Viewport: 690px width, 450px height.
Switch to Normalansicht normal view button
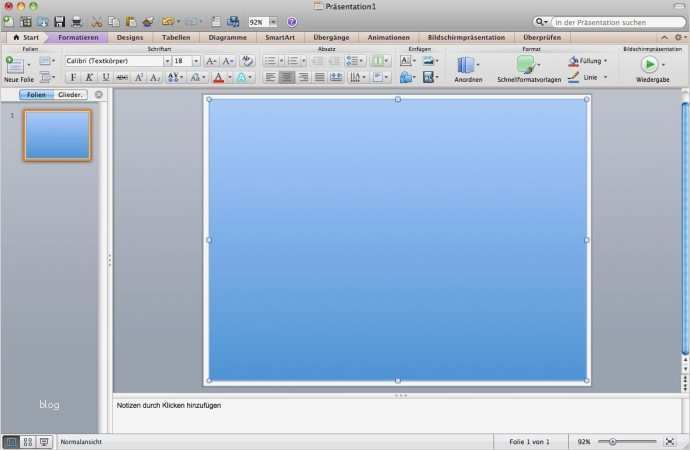point(11,442)
